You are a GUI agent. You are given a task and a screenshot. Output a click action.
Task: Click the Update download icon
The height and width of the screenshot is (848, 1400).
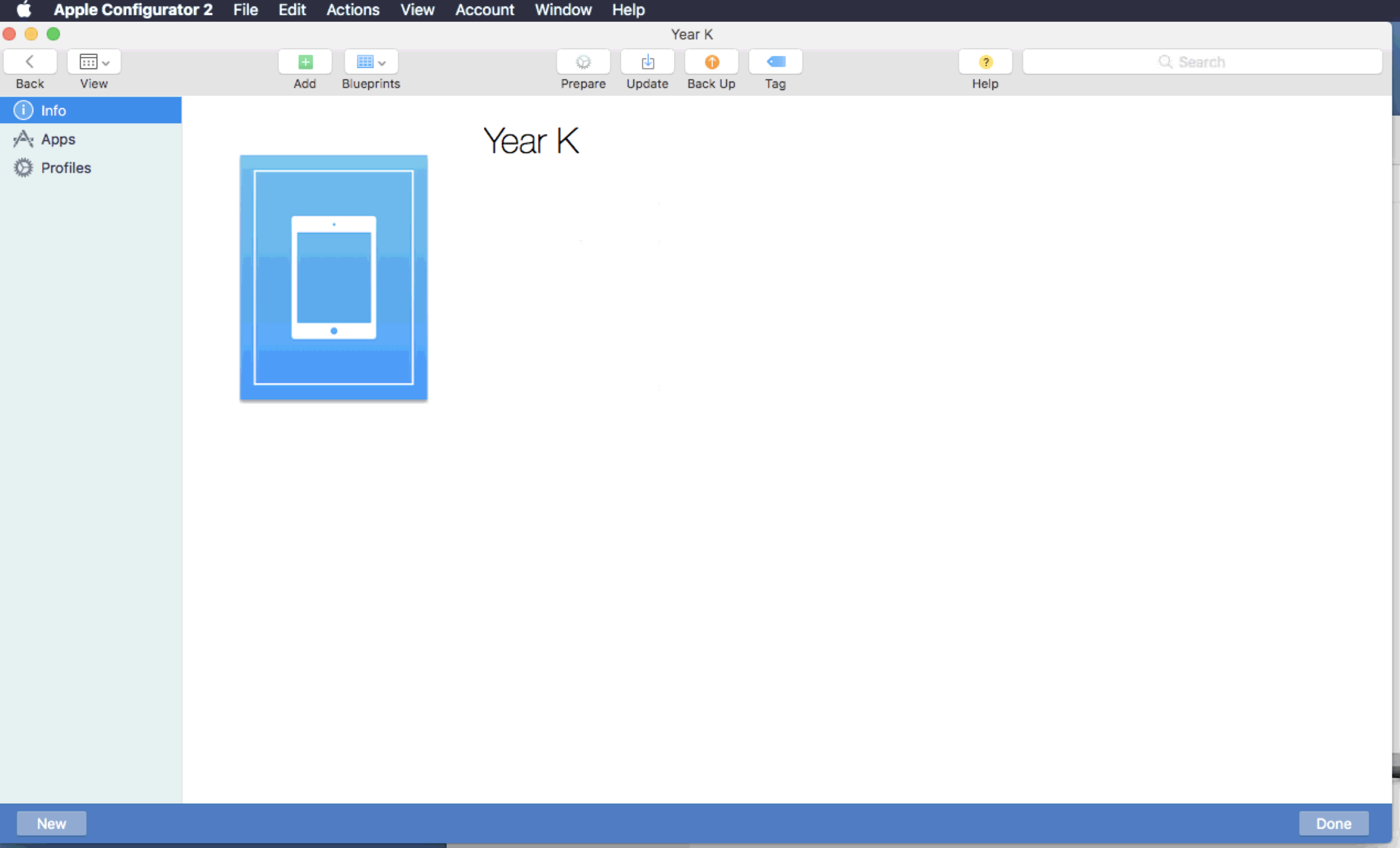tap(647, 62)
